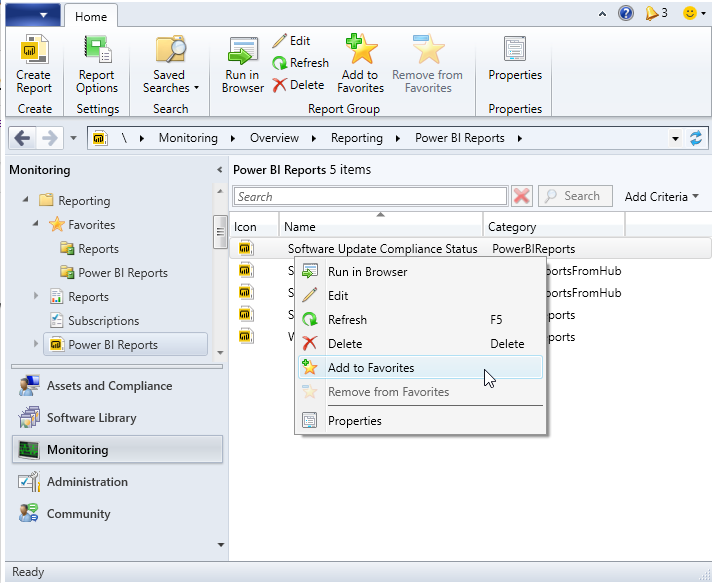
Task: Choose Refresh in the context menu
Action: tap(420, 320)
